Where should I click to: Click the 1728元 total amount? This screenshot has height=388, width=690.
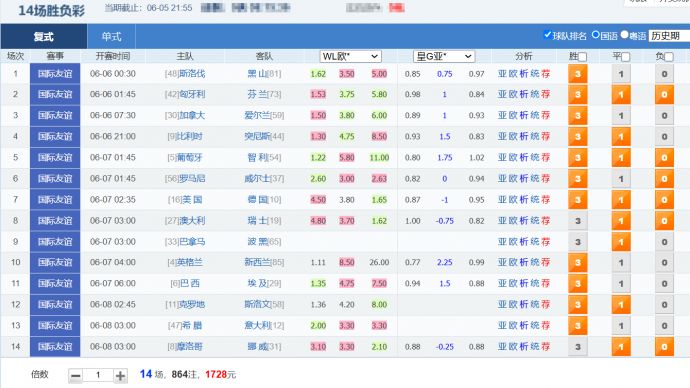tap(220, 375)
